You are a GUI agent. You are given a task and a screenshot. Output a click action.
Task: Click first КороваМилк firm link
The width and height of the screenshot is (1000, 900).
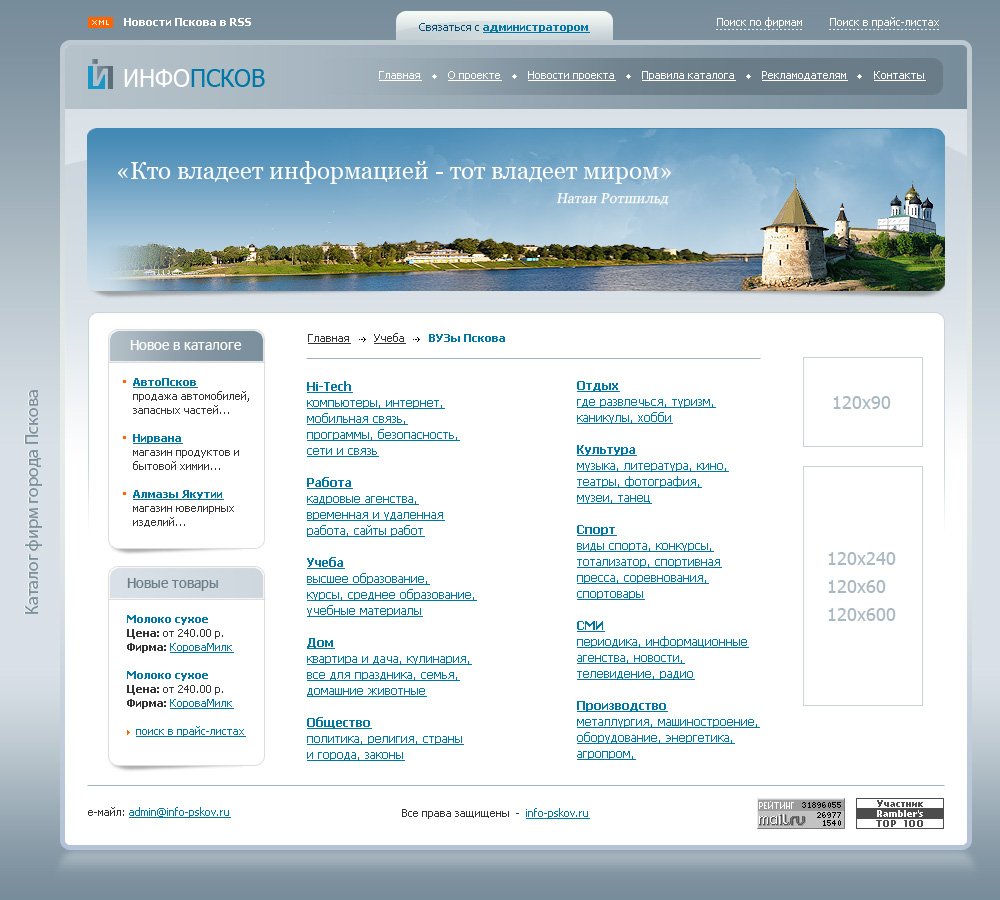coord(201,647)
